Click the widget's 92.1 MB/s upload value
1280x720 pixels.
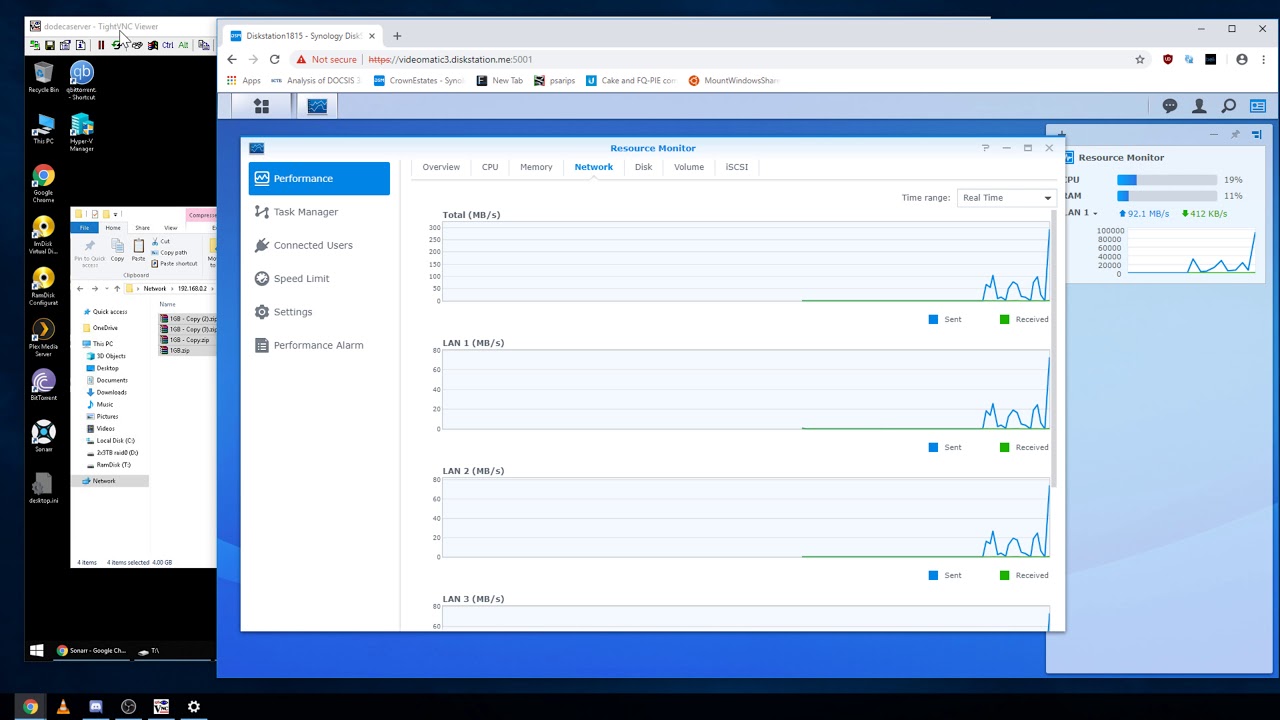[1149, 213]
